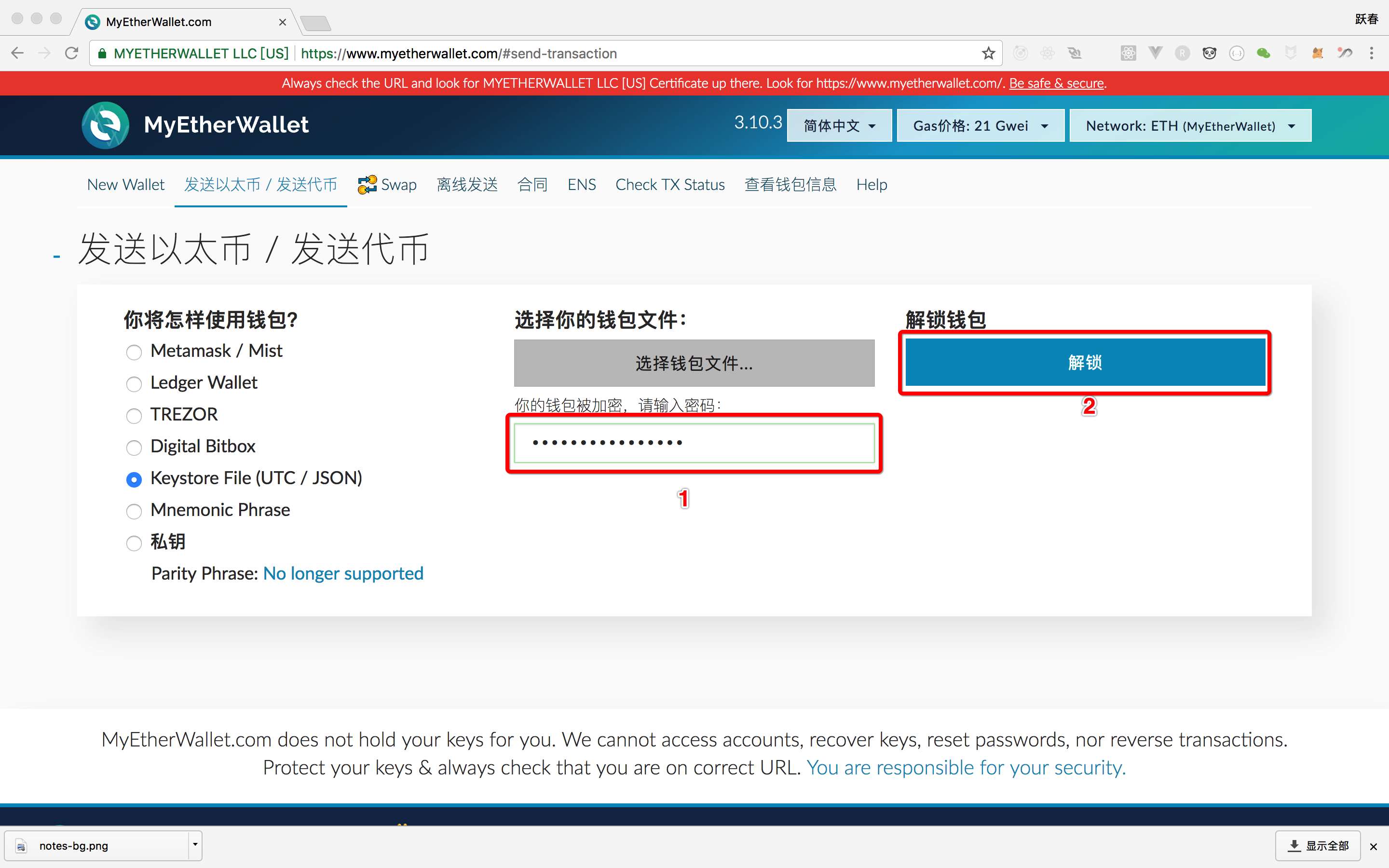This screenshot has height=868, width=1389.
Task: Click the notes-bg.png file icon
Action: 21,846
